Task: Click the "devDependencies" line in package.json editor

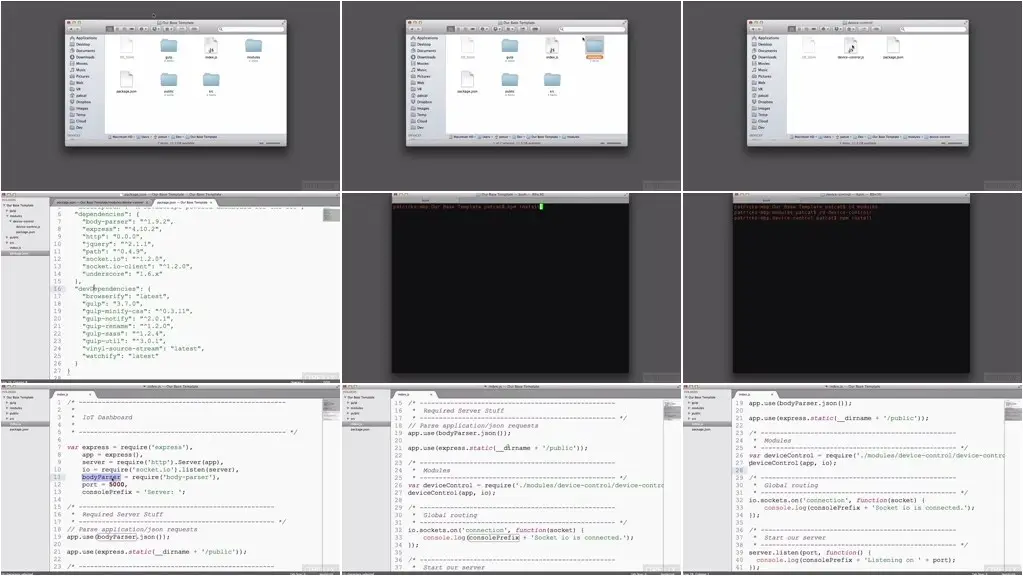Action: (x=112, y=288)
